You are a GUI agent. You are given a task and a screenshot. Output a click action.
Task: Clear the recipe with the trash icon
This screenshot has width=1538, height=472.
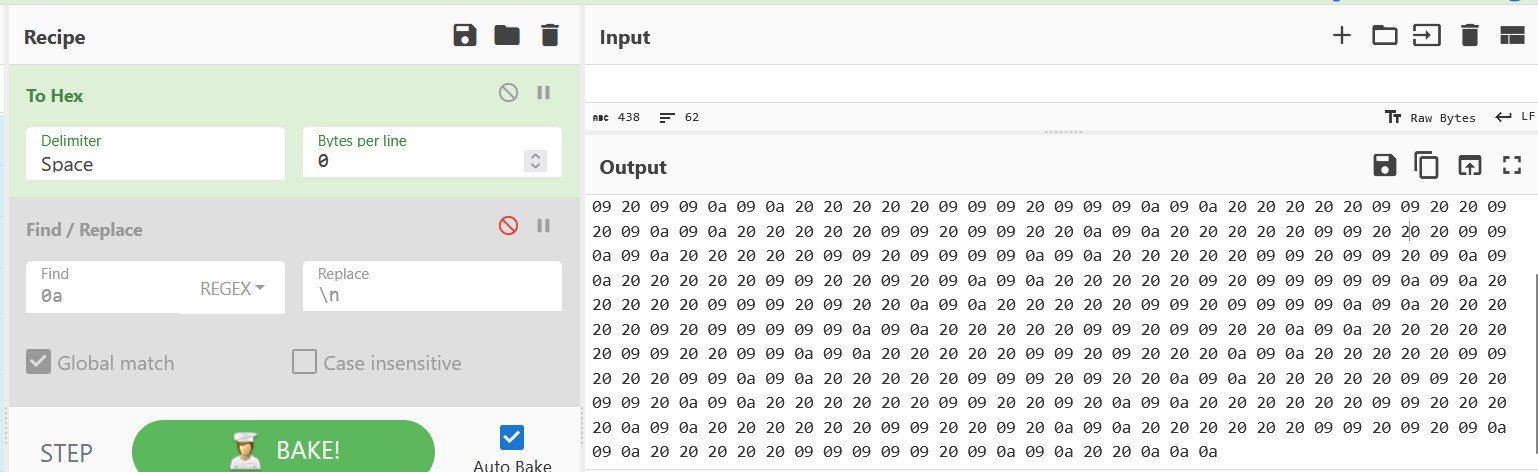(549, 36)
